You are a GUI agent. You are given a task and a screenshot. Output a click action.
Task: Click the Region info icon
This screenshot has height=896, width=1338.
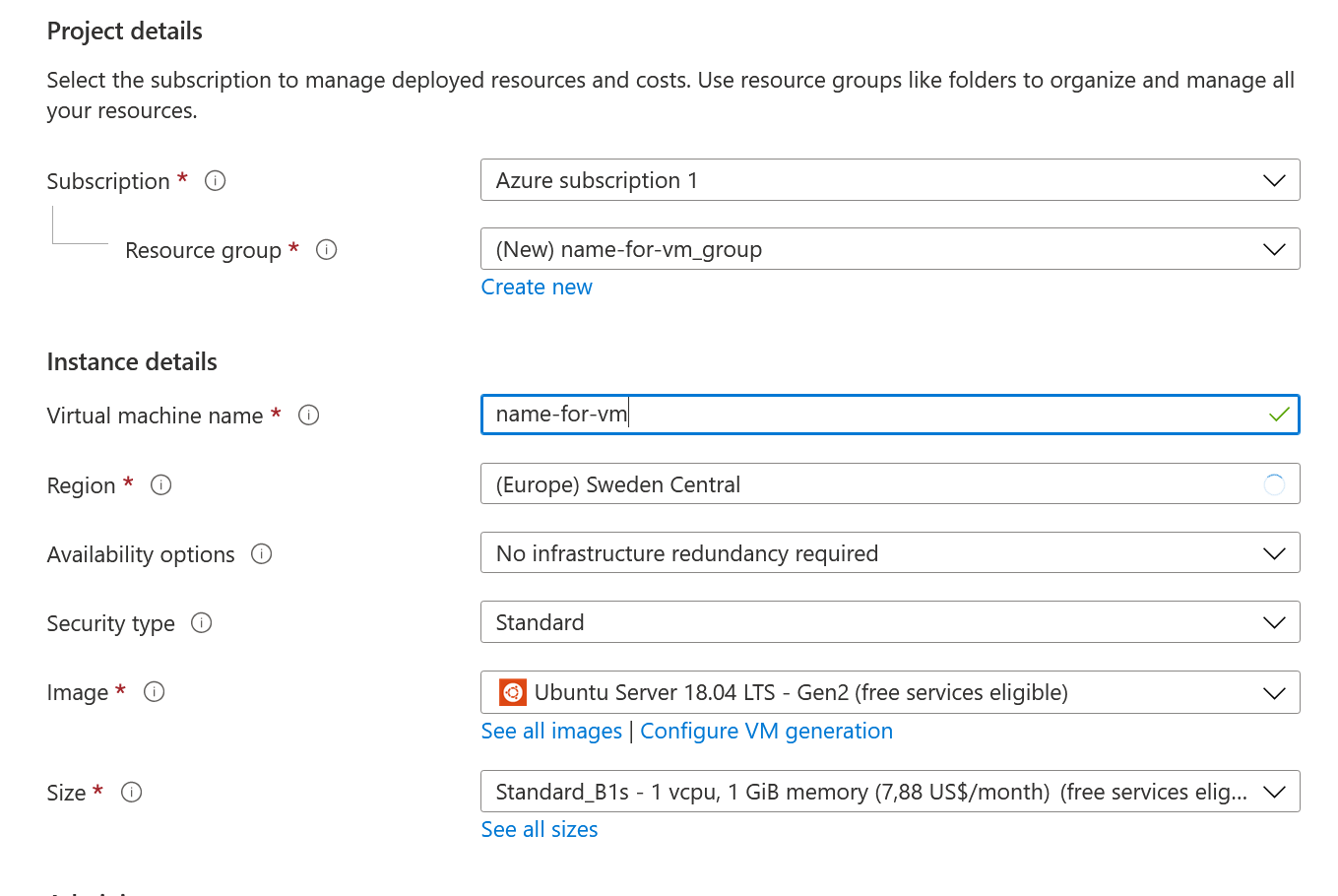(161, 485)
